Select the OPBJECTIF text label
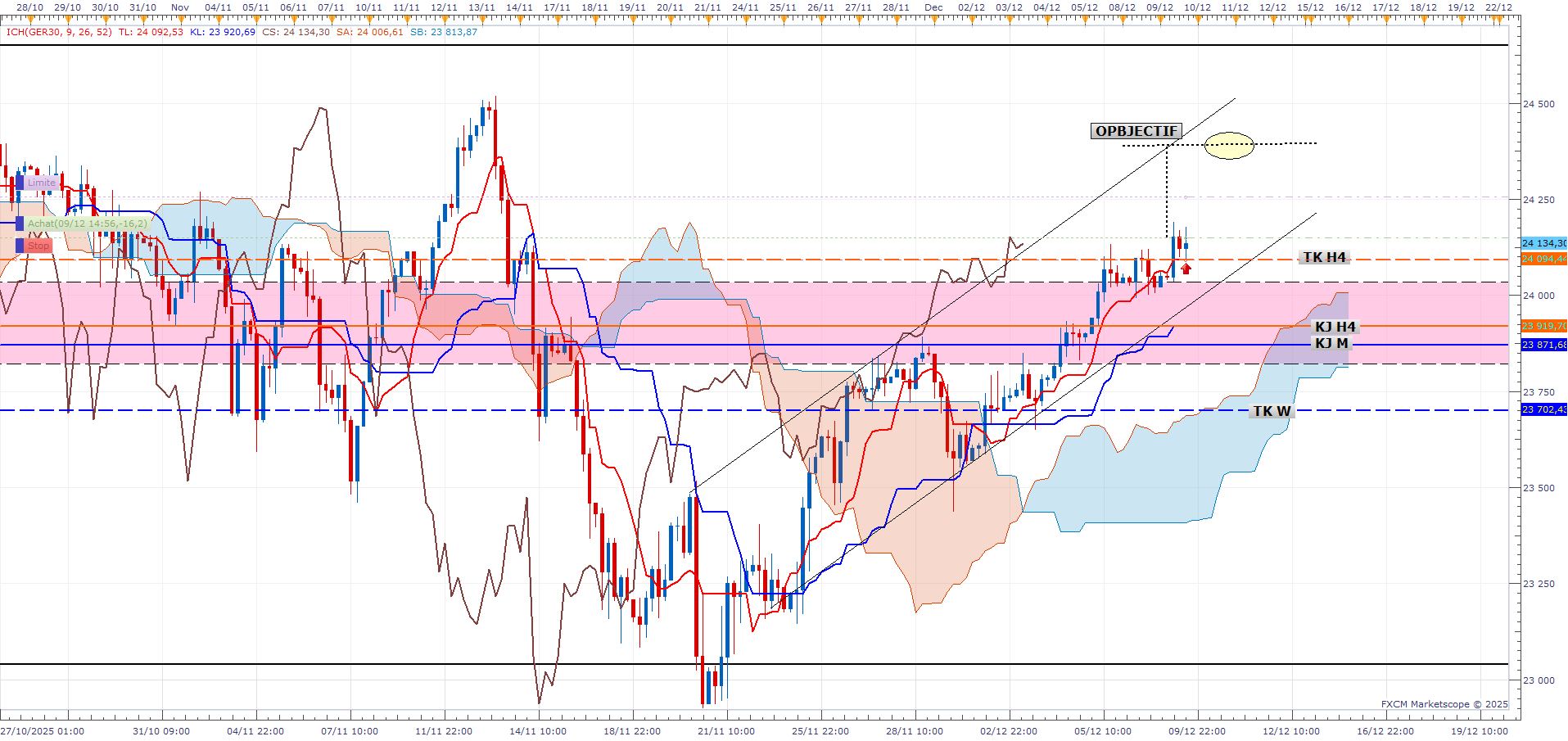This screenshot has height=741, width=1568. coord(1136,131)
